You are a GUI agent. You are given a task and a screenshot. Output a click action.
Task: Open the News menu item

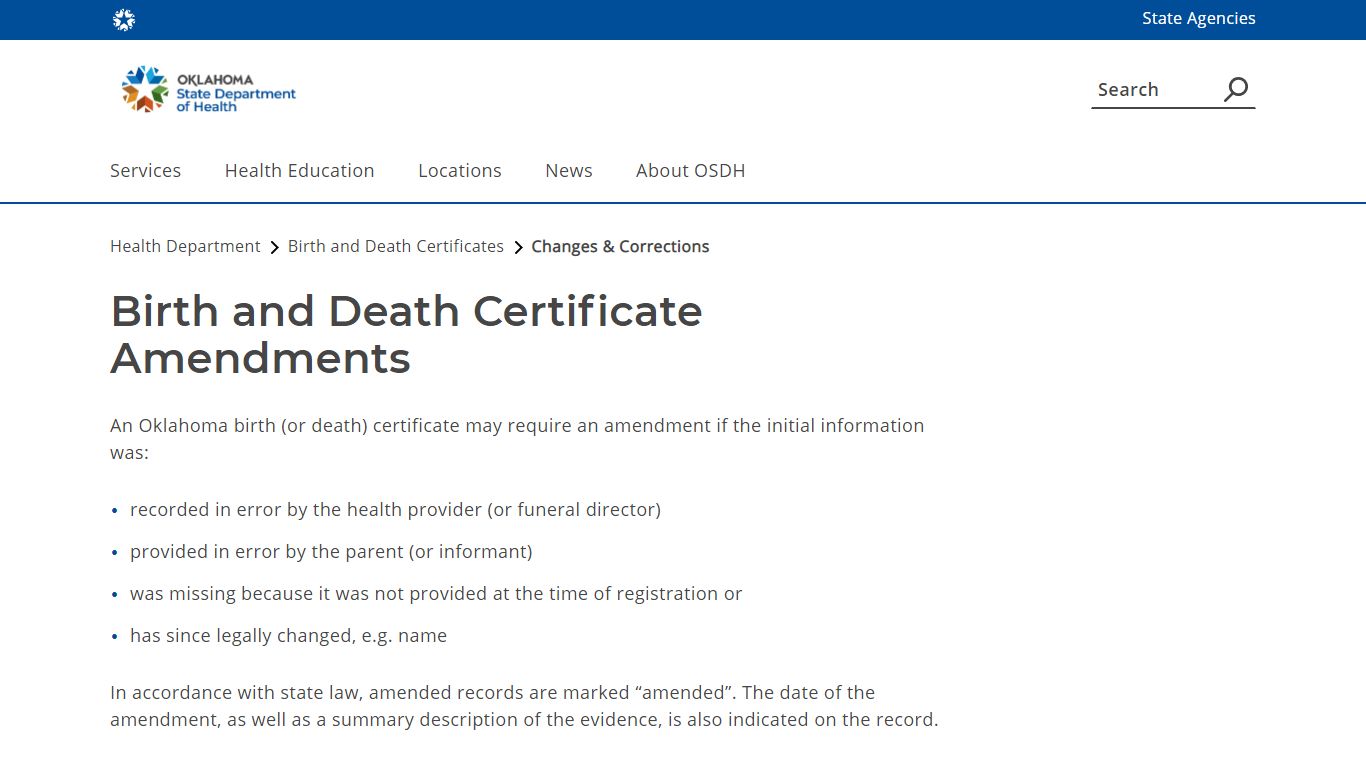[x=569, y=170]
